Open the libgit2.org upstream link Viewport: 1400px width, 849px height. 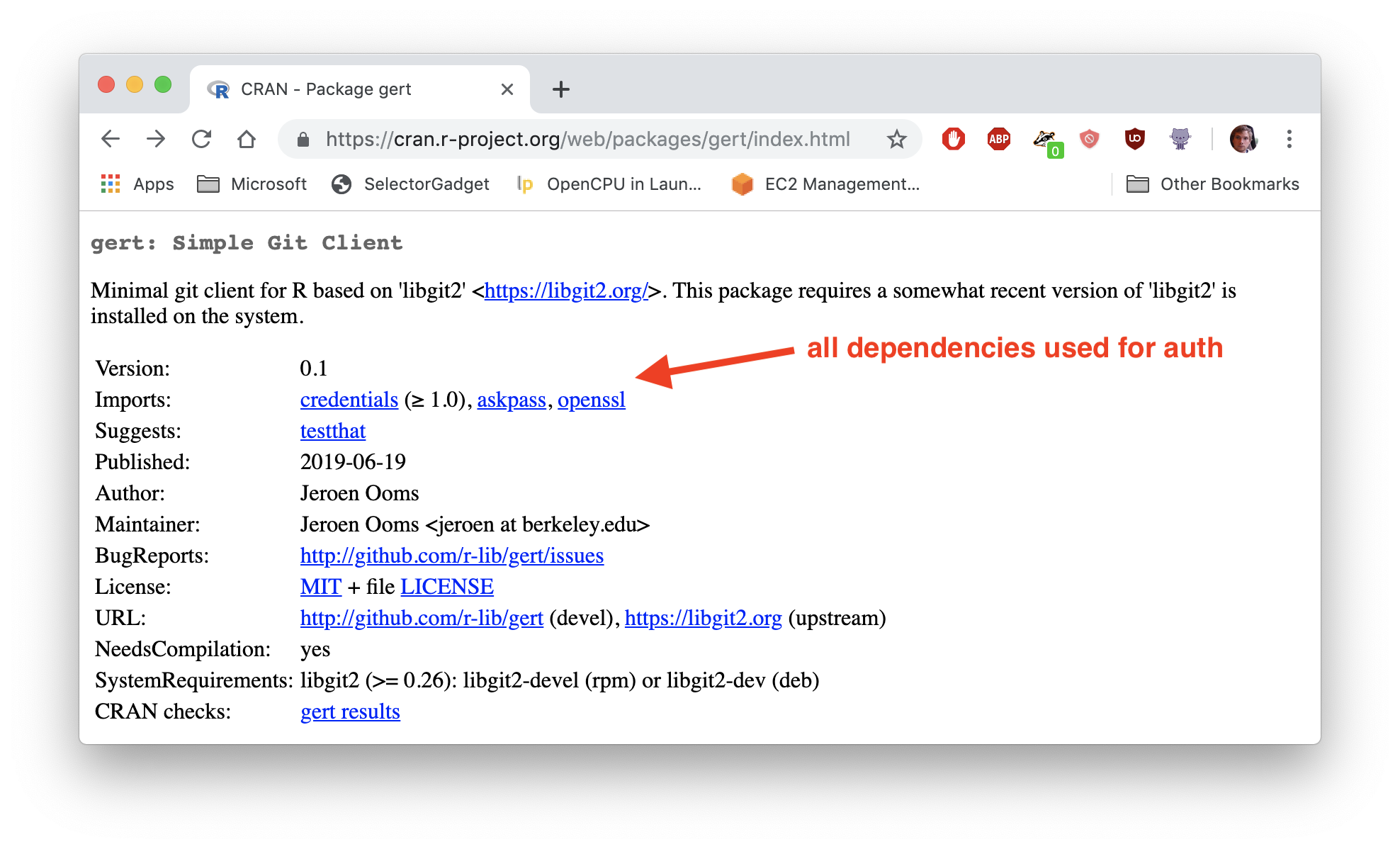[704, 618]
